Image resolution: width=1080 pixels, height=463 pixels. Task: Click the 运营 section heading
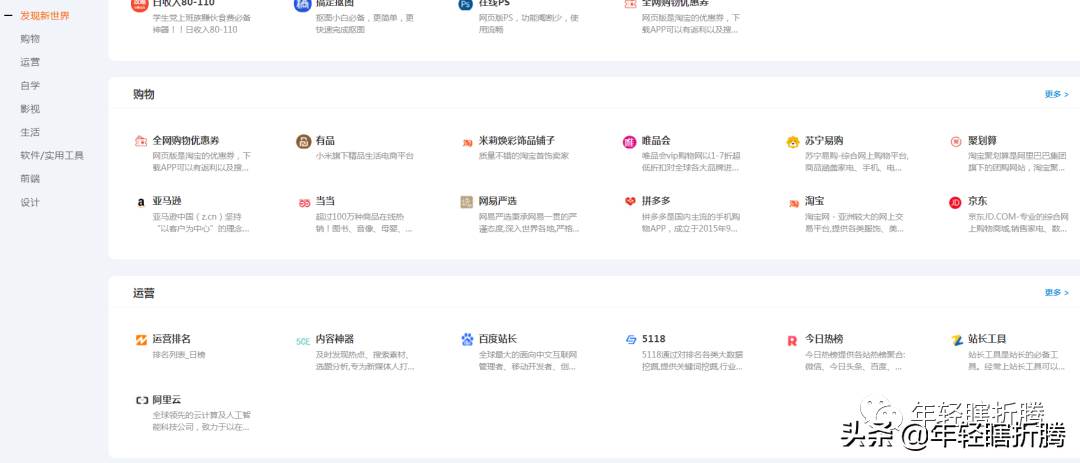(x=143, y=293)
